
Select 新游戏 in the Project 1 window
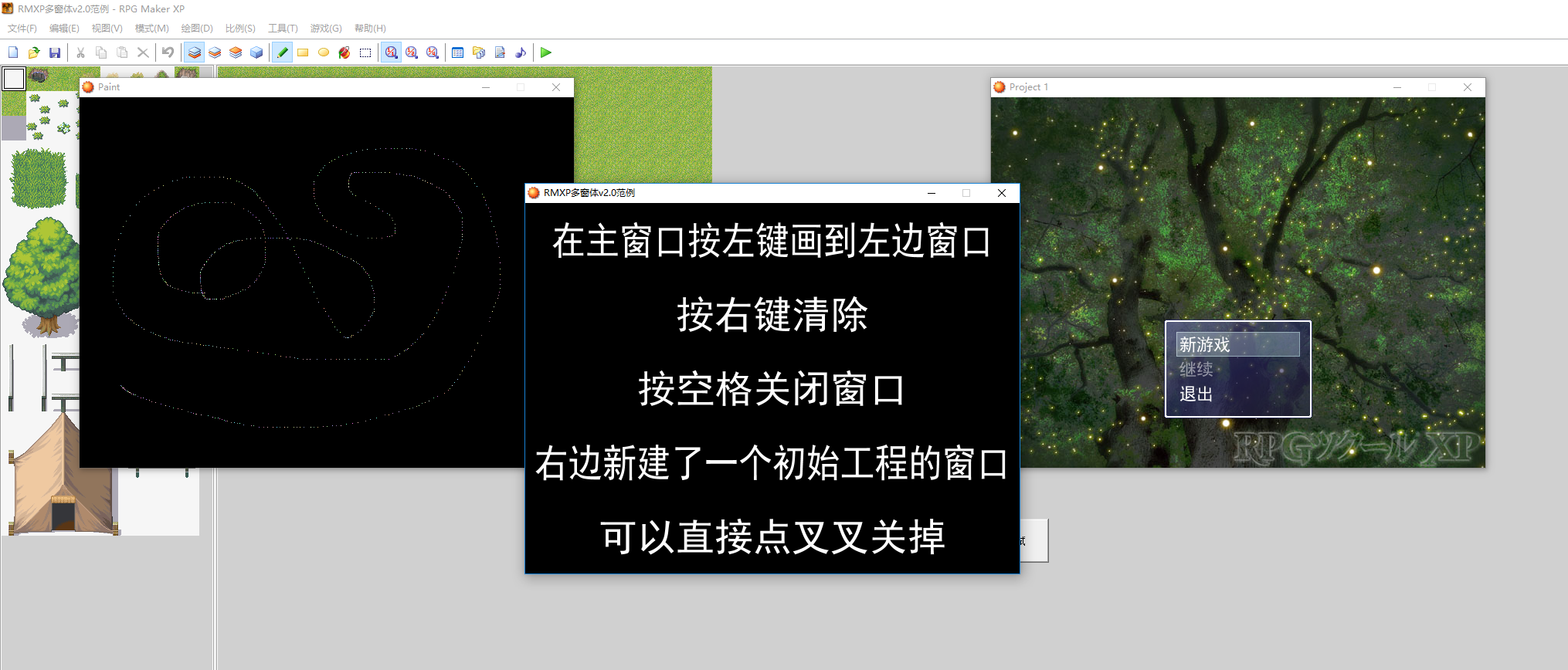click(1237, 344)
